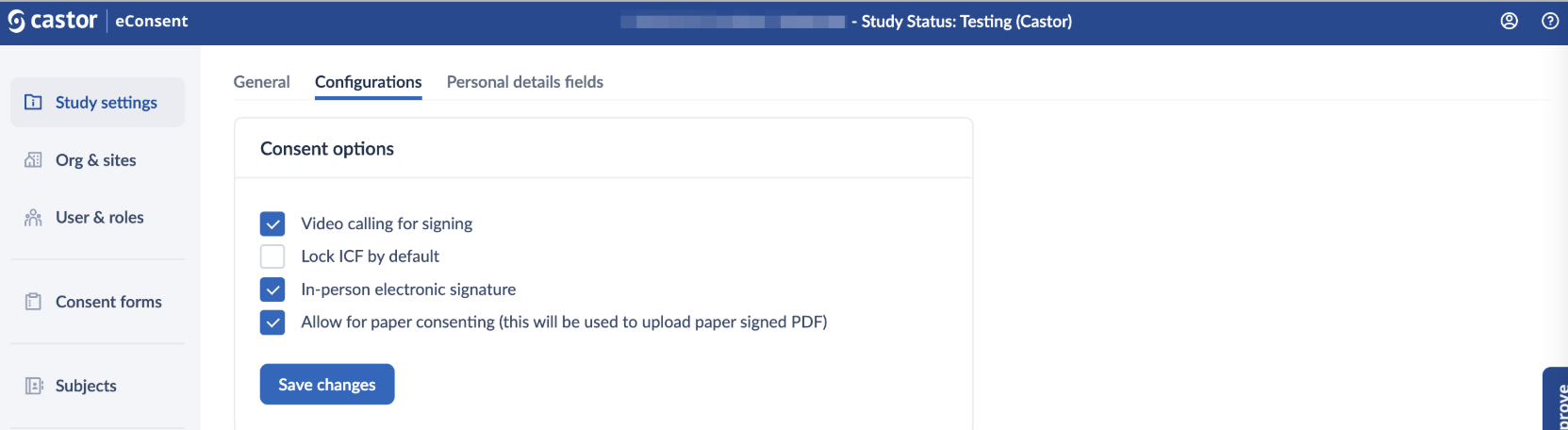Open the feedback tab at right edge
Screen dimensions: 1568x430
click(x=1557, y=401)
